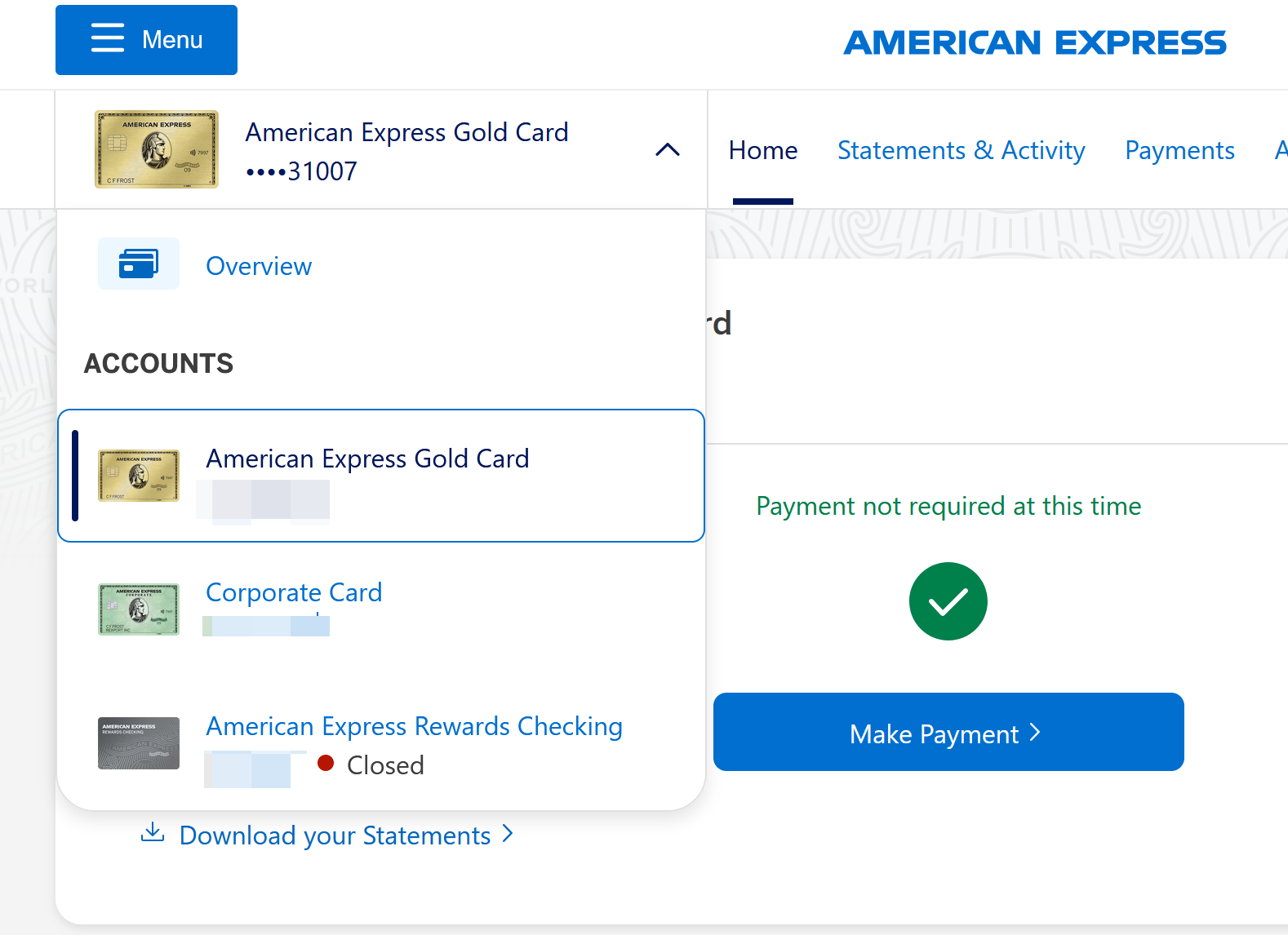
Task: Click the hamburger lines icon in Menu
Action: point(108,38)
